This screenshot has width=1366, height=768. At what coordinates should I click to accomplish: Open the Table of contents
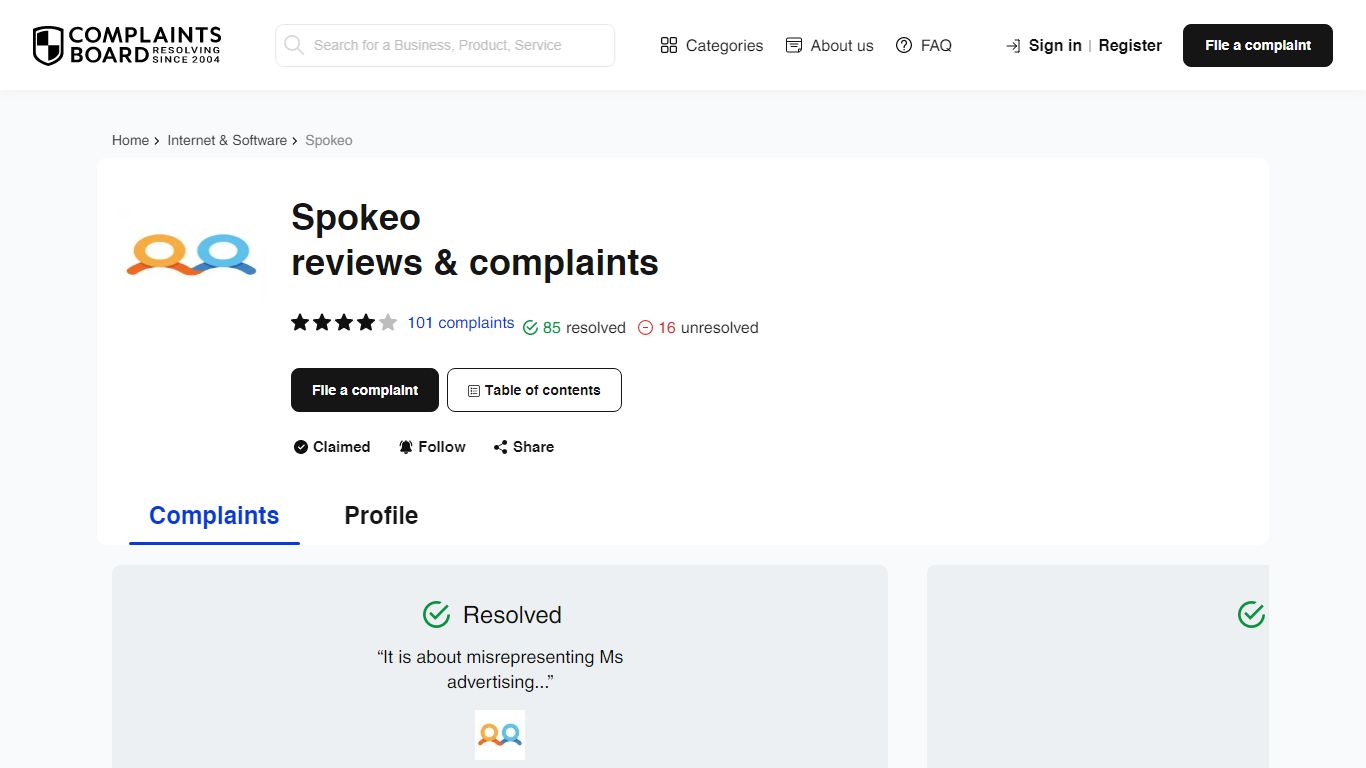pyautogui.click(x=534, y=390)
